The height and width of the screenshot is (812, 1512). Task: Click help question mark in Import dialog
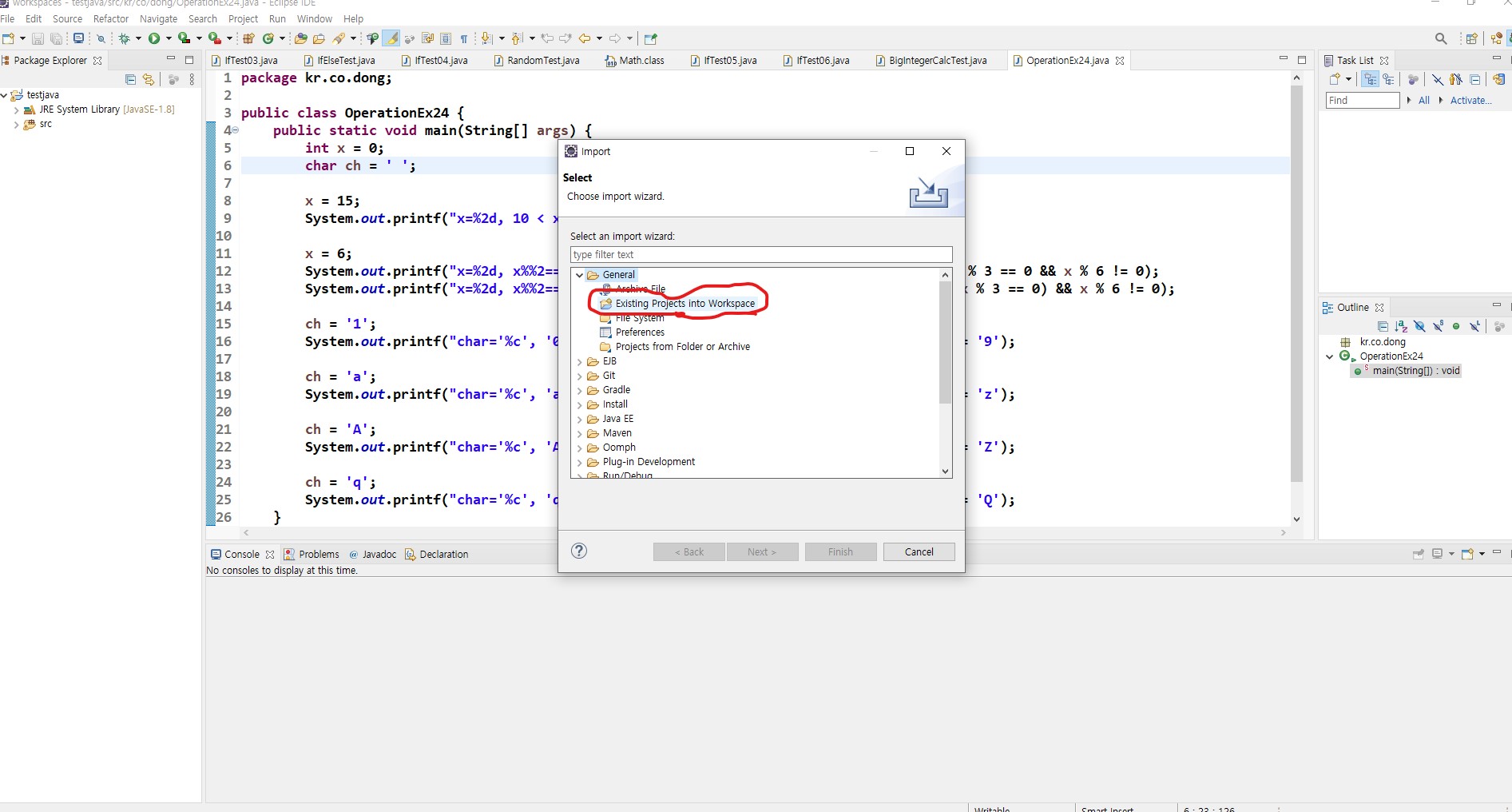point(579,551)
